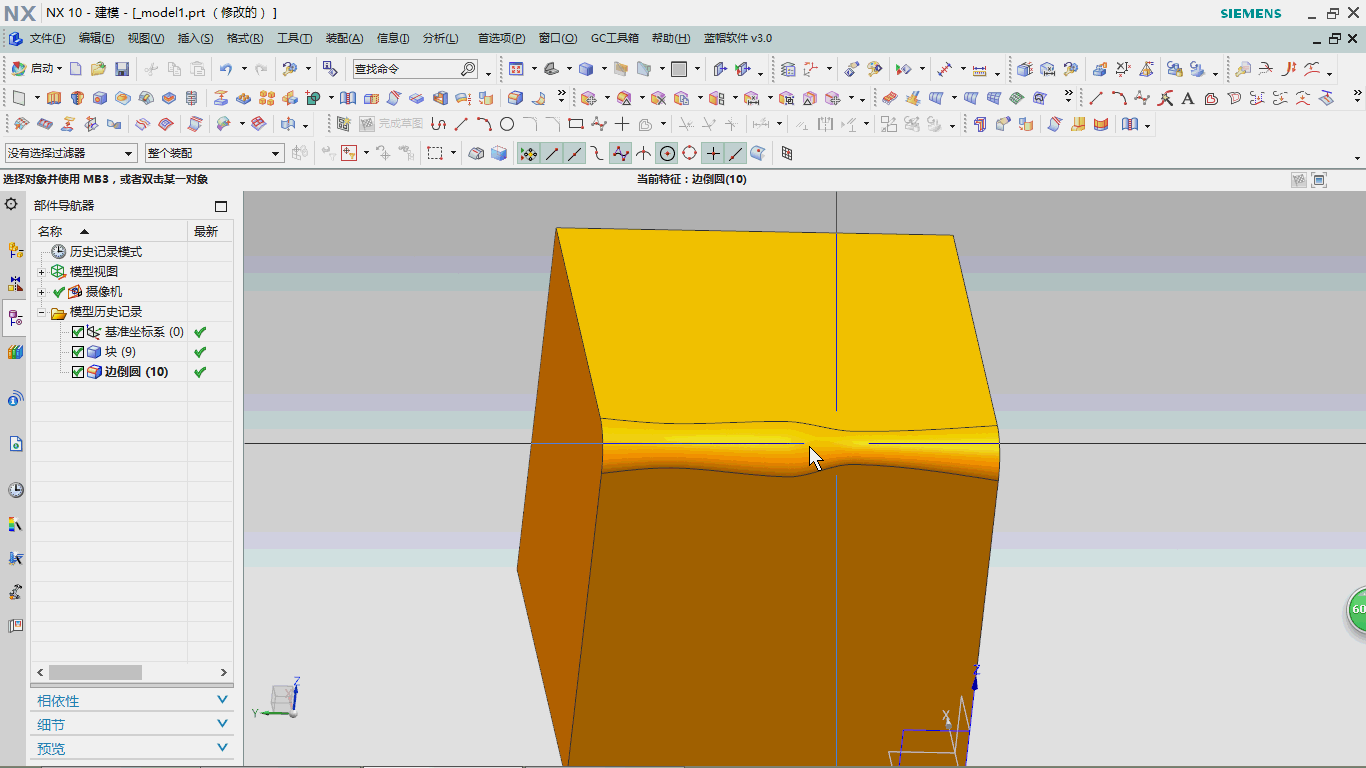Click the 最新 column header
The height and width of the screenshot is (768, 1366).
[x=210, y=231]
